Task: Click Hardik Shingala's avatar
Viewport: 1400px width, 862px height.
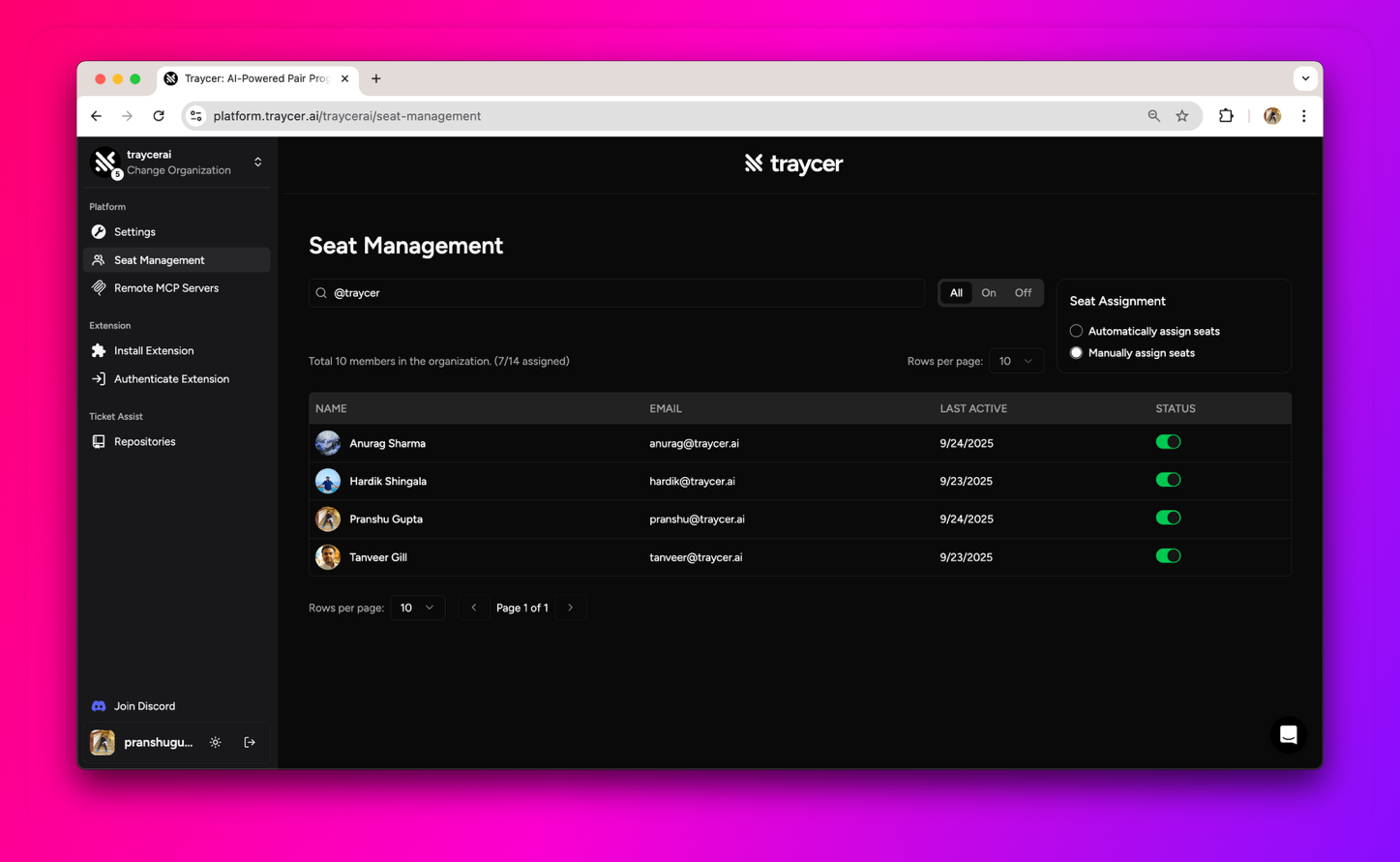Action: (x=328, y=481)
